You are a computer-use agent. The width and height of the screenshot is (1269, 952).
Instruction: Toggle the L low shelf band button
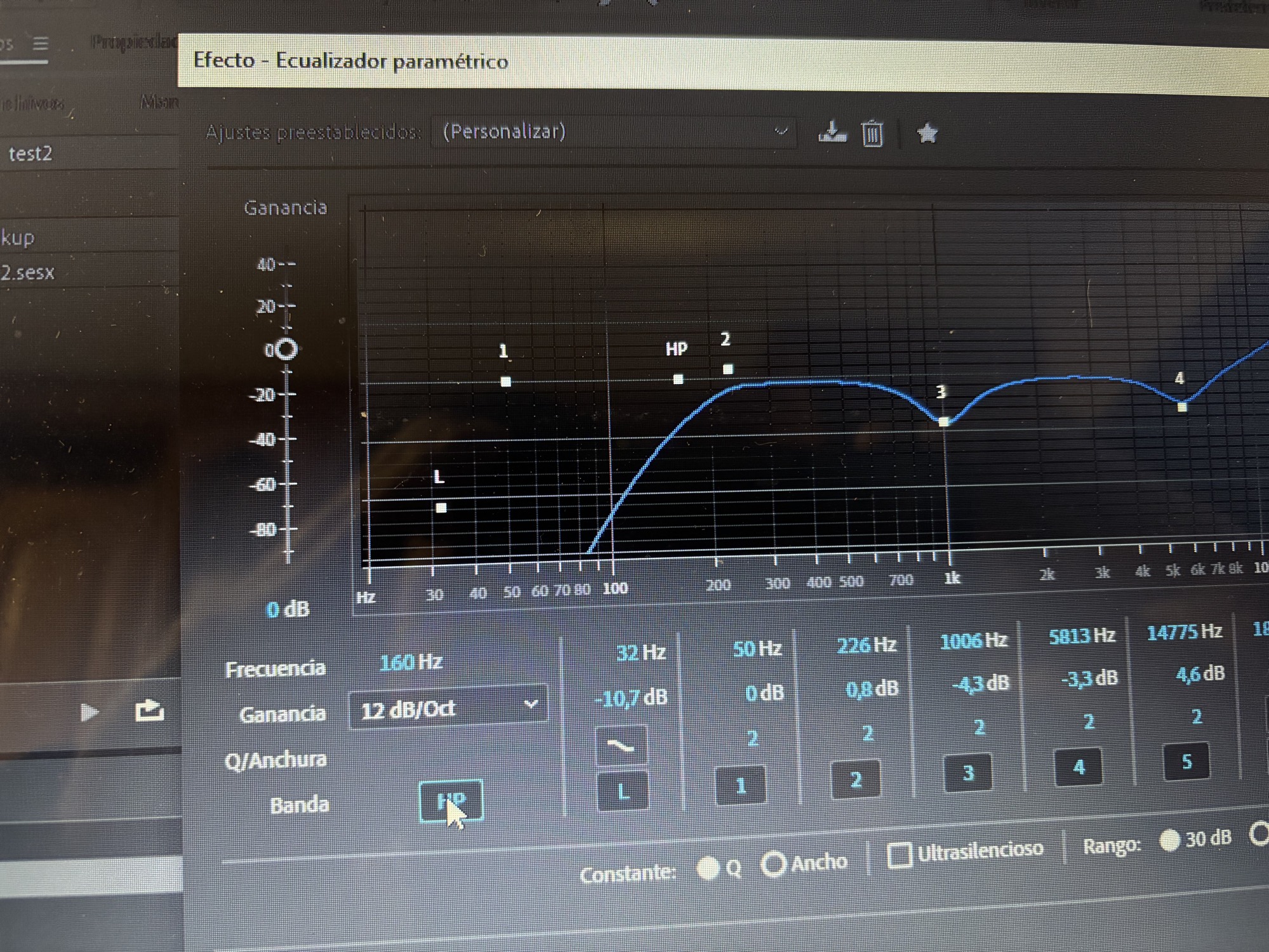point(623,791)
